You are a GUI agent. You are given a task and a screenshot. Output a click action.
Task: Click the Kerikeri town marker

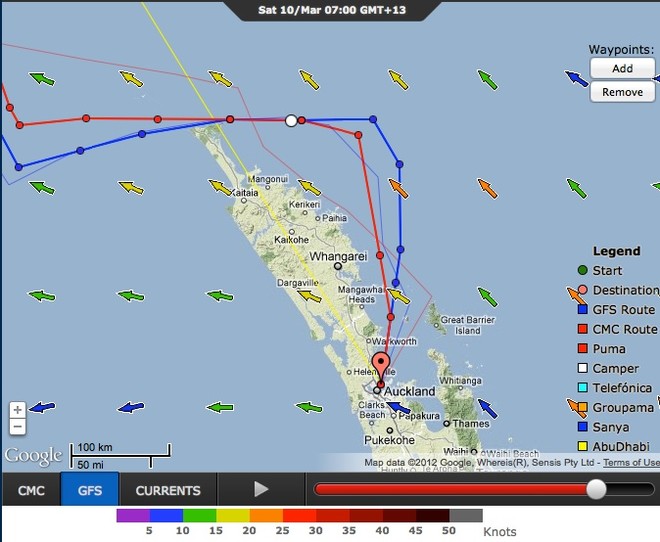(305, 213)
